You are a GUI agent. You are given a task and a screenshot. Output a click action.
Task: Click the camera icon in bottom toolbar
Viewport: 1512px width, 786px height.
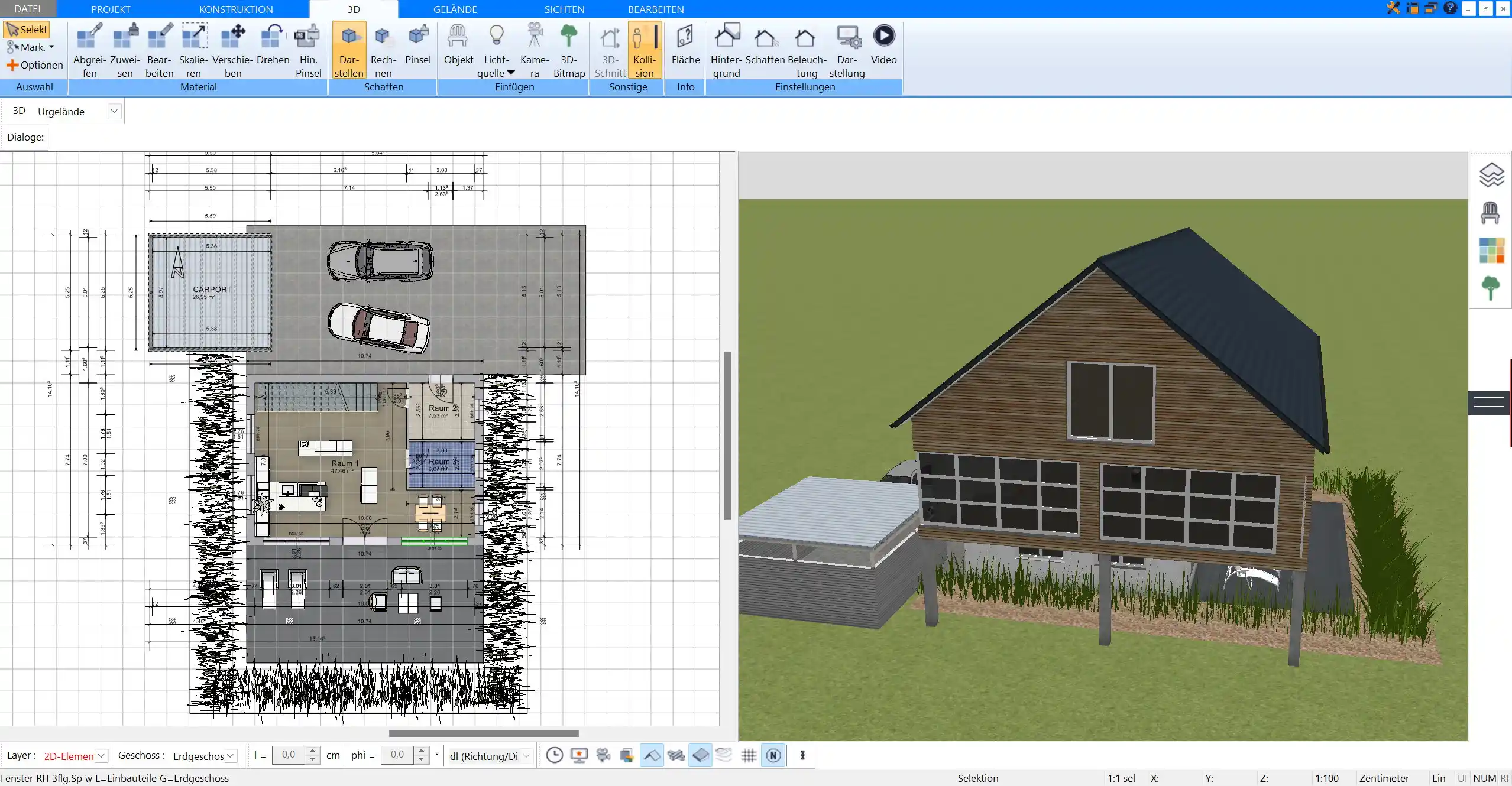603,755
